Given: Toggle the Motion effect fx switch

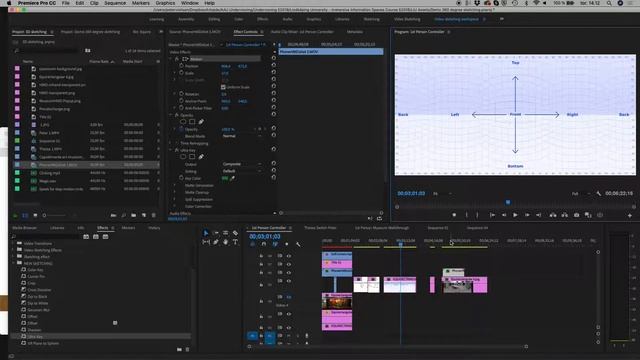Looking at the screenshot, I should pyautogui.click(x=177, y=59).
